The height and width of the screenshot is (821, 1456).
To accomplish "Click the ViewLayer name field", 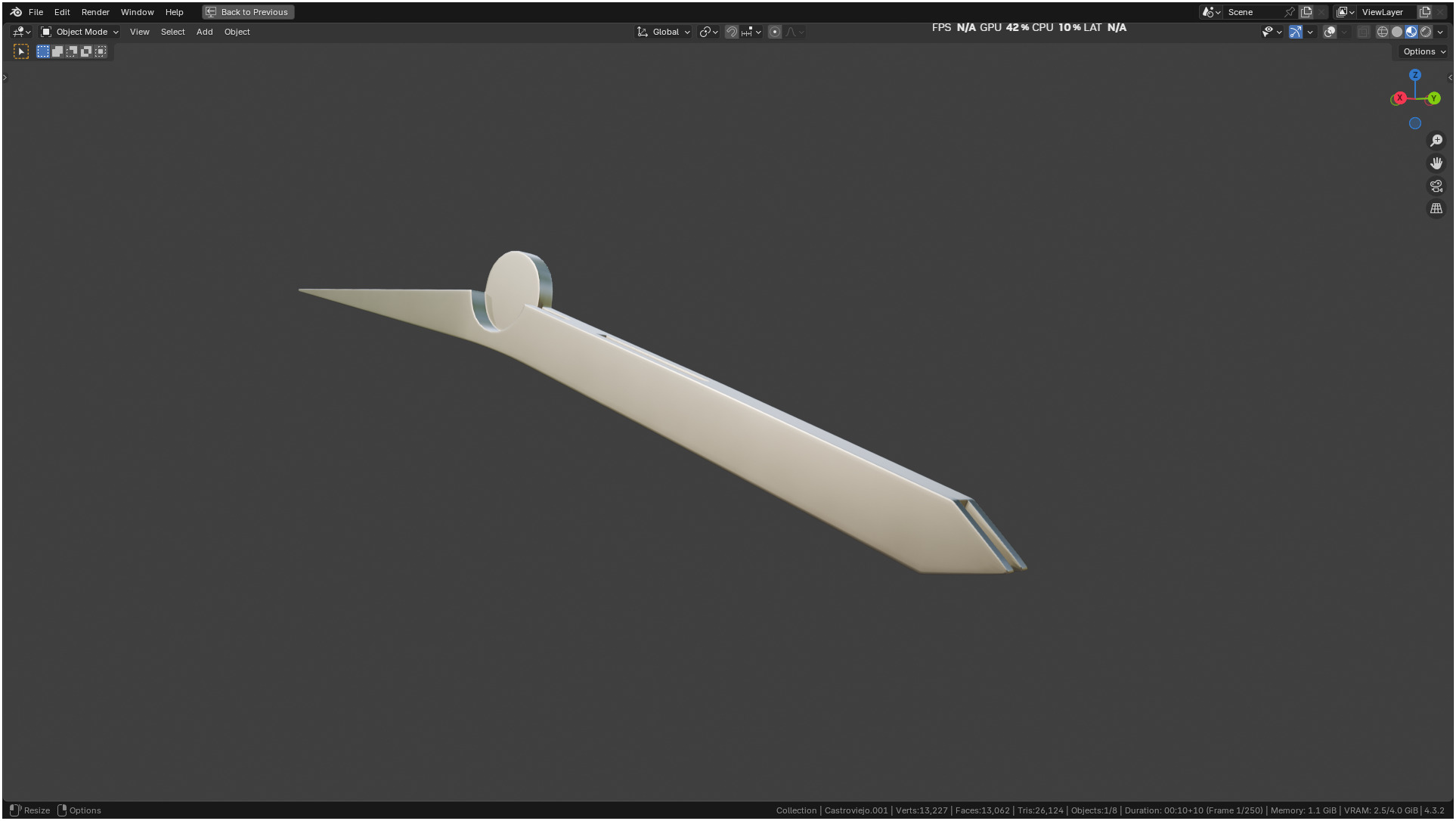I will [1387, 12].
